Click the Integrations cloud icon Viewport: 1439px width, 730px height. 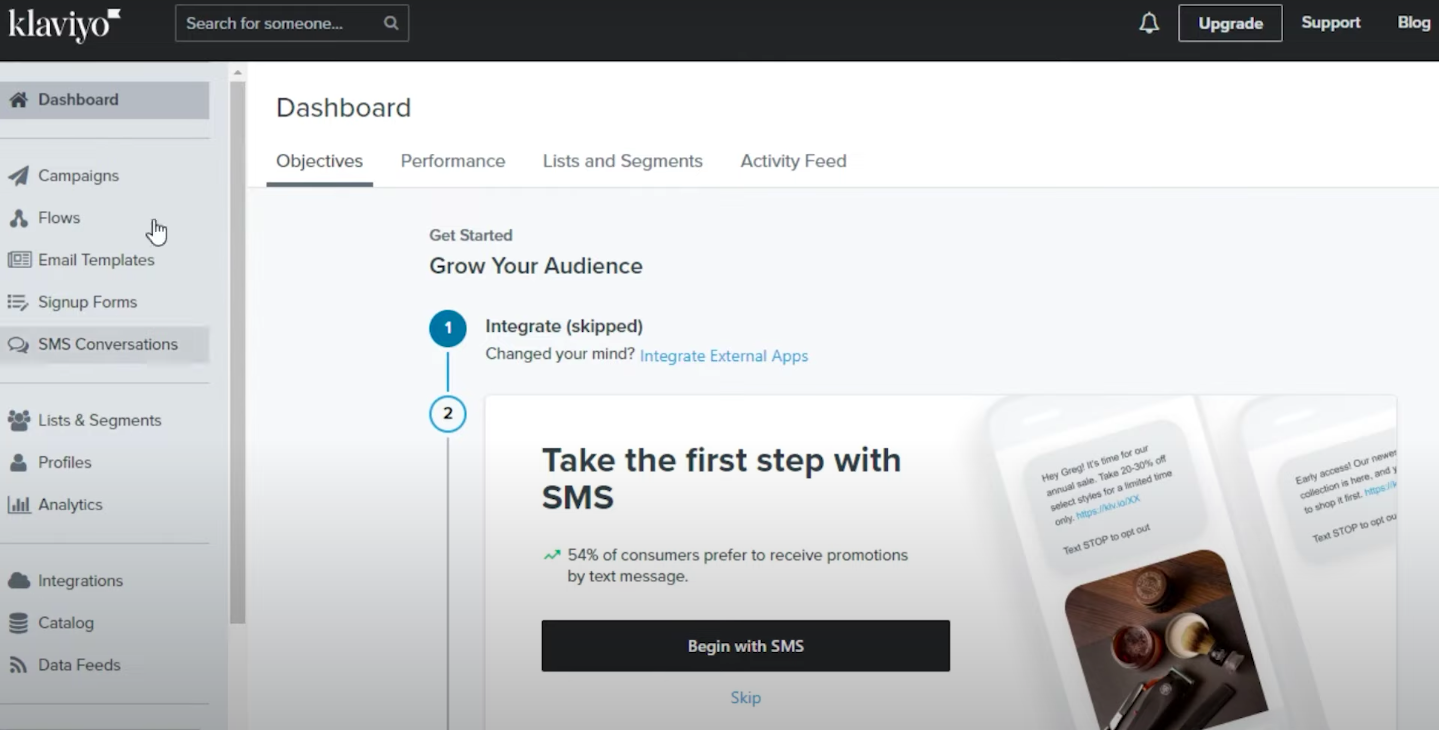coord(18,581)
